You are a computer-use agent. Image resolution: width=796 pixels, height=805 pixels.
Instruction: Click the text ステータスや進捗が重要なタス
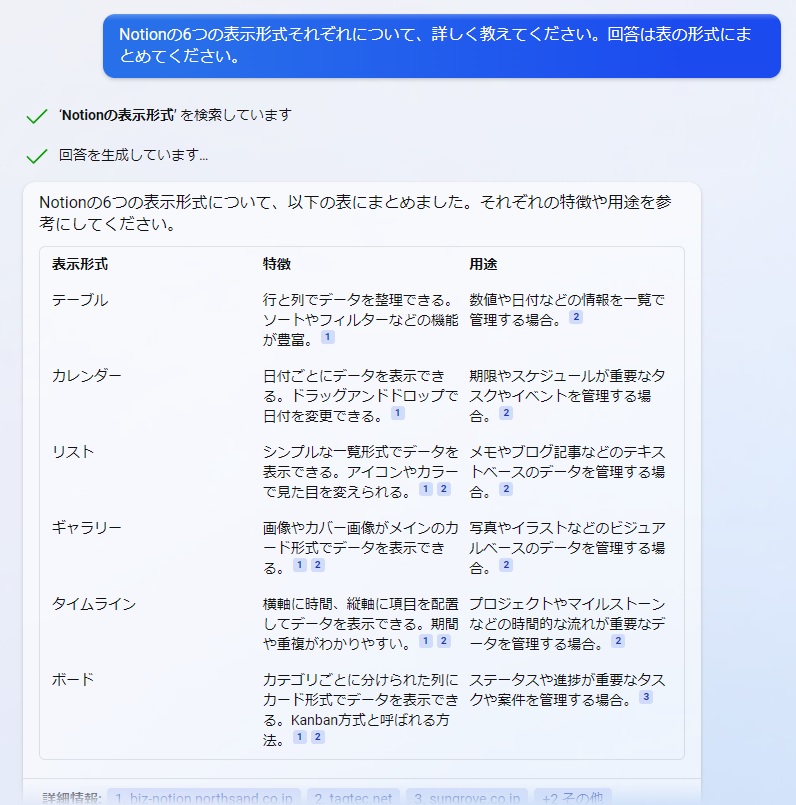[567, 680]
